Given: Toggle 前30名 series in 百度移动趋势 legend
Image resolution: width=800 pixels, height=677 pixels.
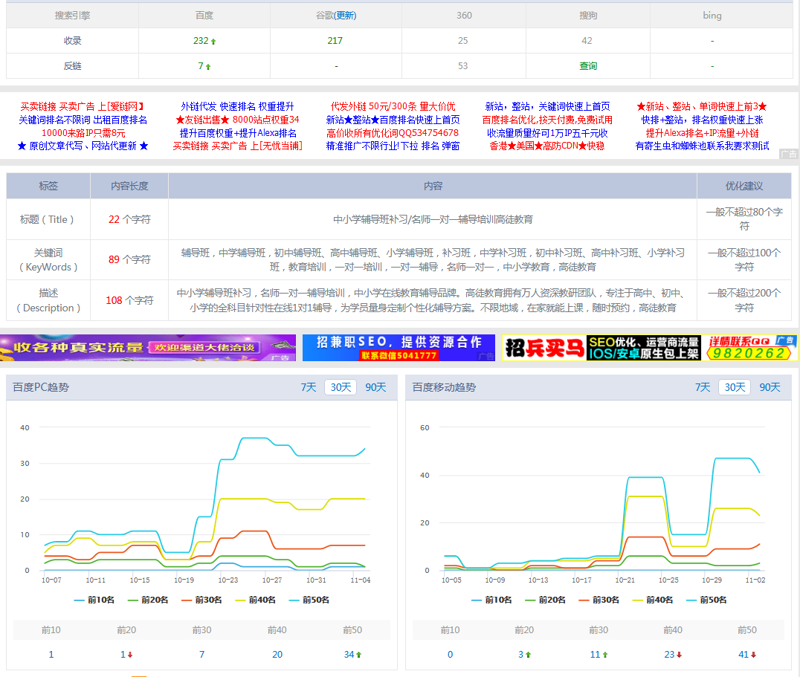Looking at the screenshot, I should click(599, 600).
